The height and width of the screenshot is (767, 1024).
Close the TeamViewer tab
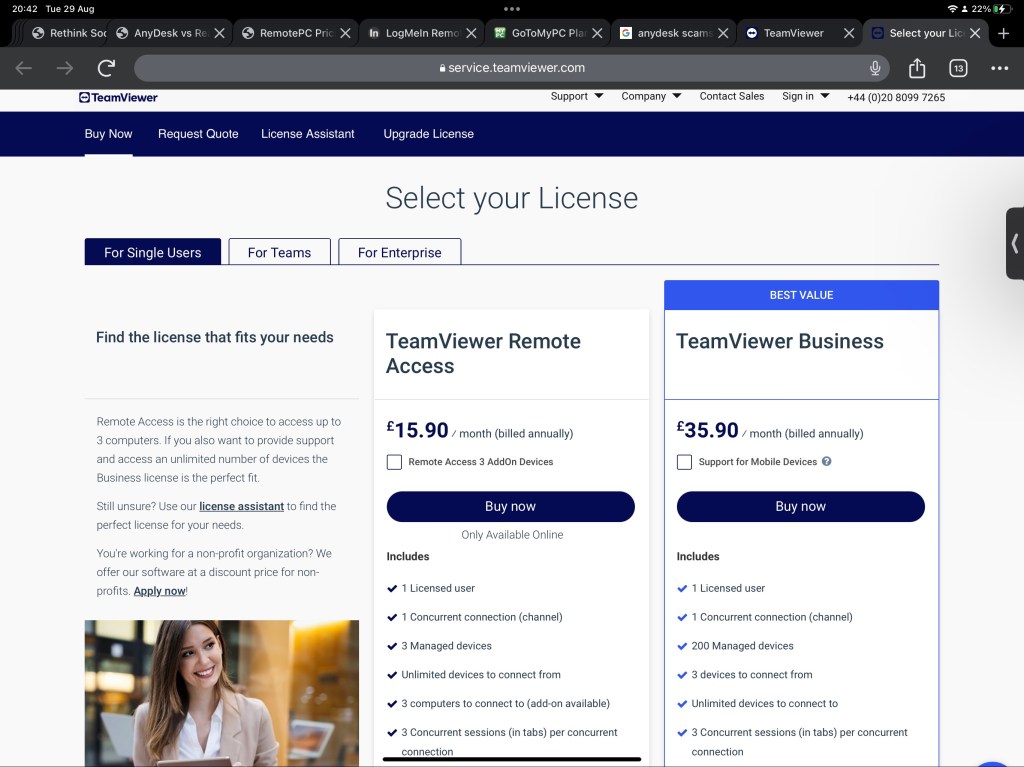pos(849,33)
